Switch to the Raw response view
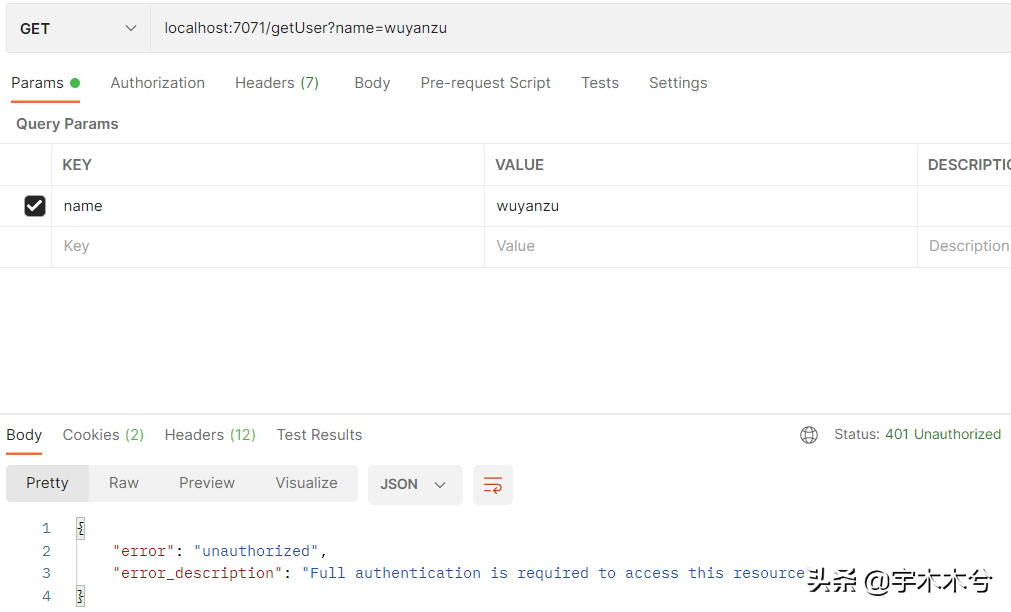The height and width of the screenshot is (612, 1011). 123,483
